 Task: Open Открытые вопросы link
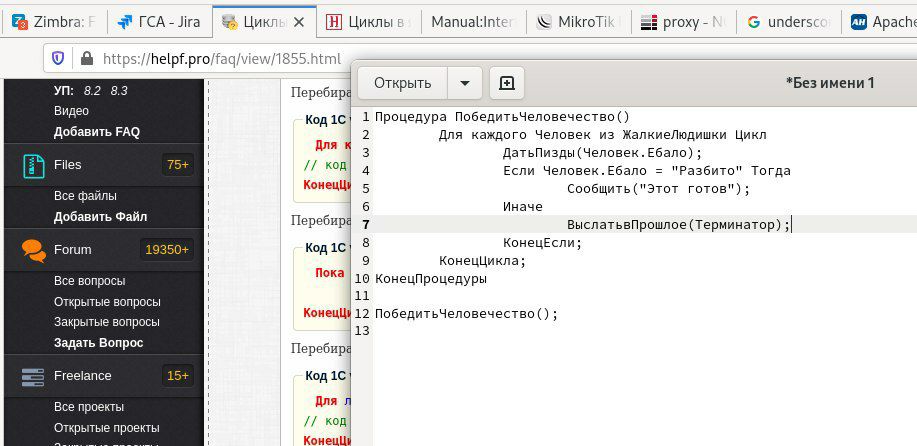click(x=107, y=302)
